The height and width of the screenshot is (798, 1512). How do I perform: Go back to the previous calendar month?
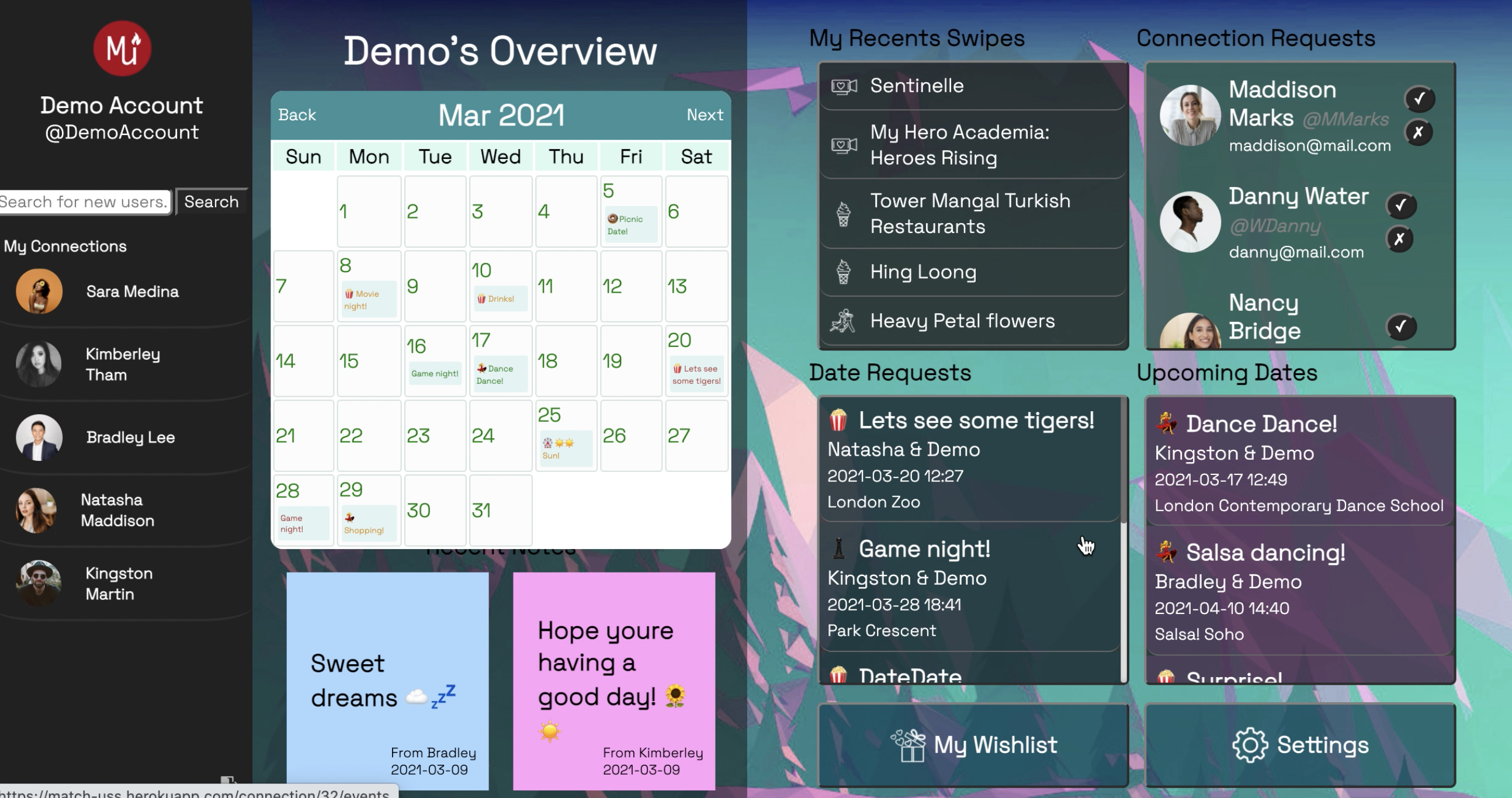[297, 115]
